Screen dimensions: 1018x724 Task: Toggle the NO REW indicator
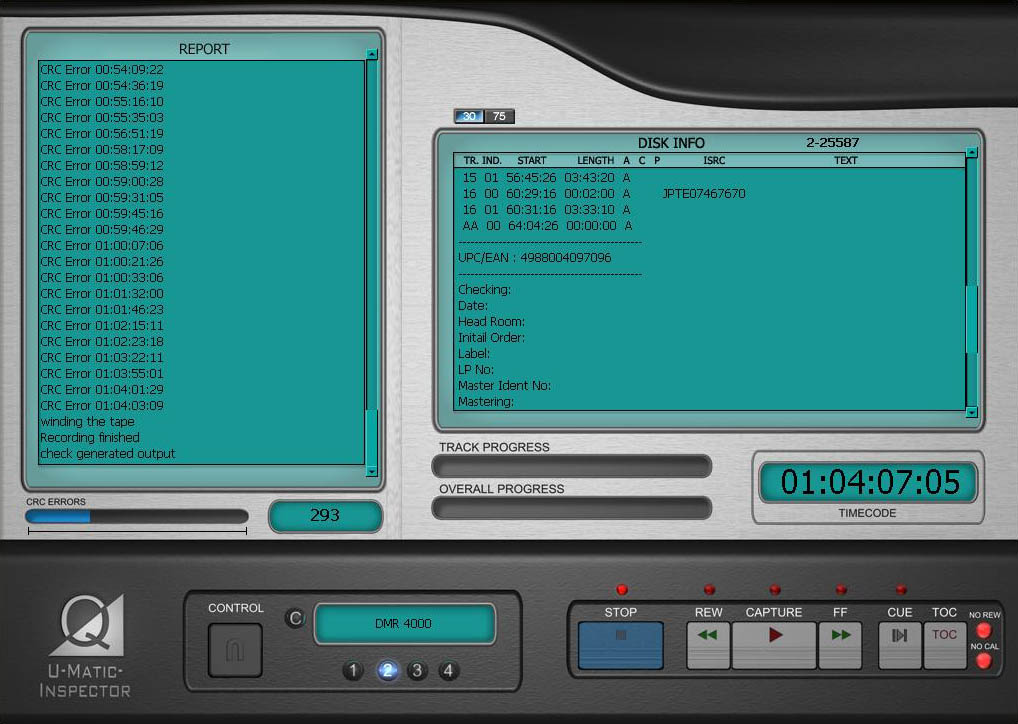point(983,631)
